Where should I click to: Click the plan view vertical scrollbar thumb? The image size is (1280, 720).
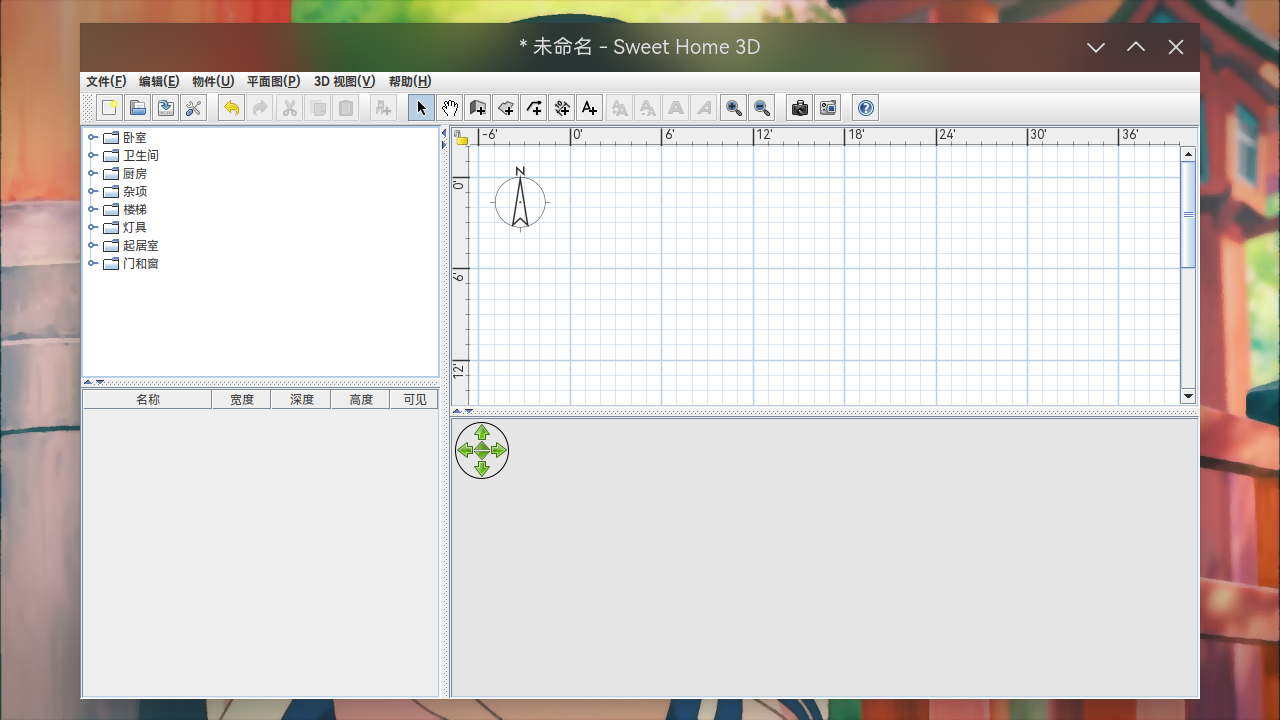(1188, 214)
